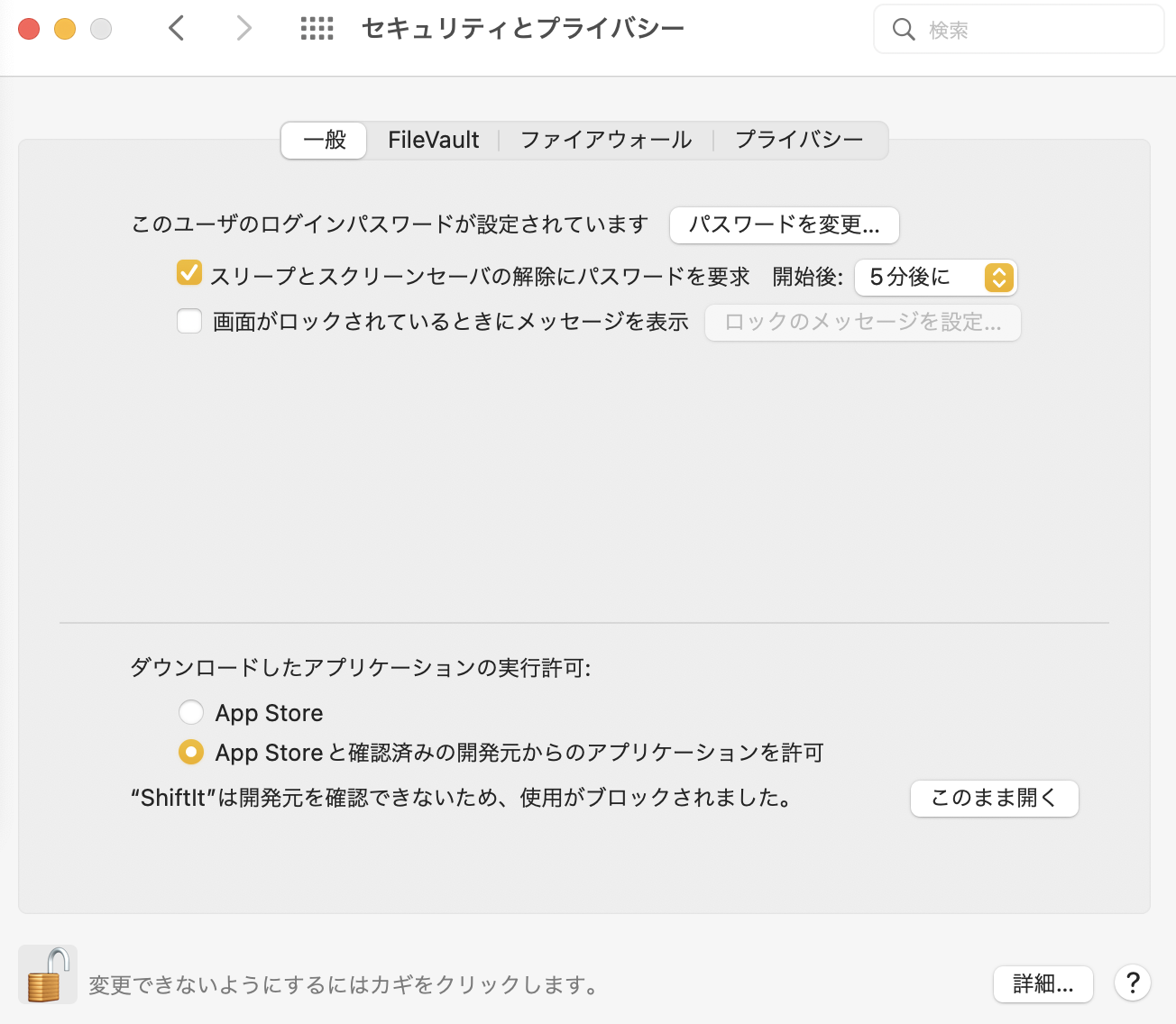Click the back navigation arrow
Image resolution: width=1176 pixels, height=1024 pixels.
pyautogui.click(x=177, y=29)
